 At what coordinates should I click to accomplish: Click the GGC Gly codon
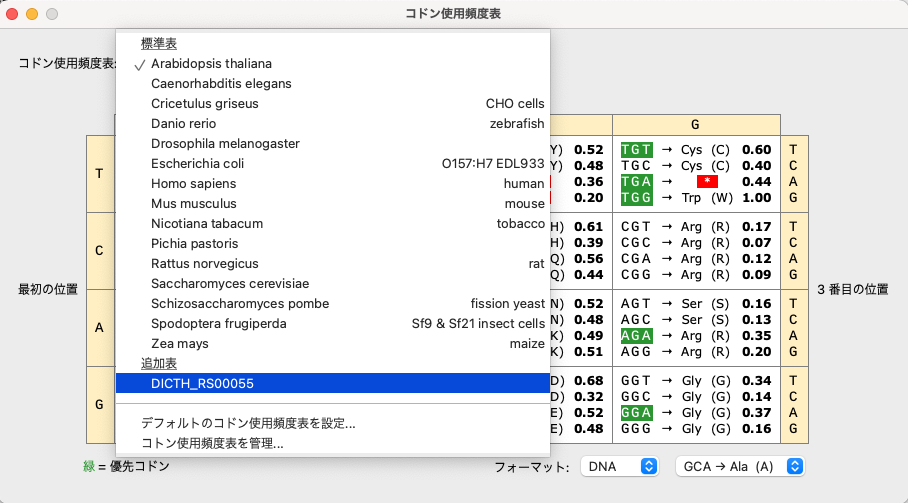coord(636,397)
